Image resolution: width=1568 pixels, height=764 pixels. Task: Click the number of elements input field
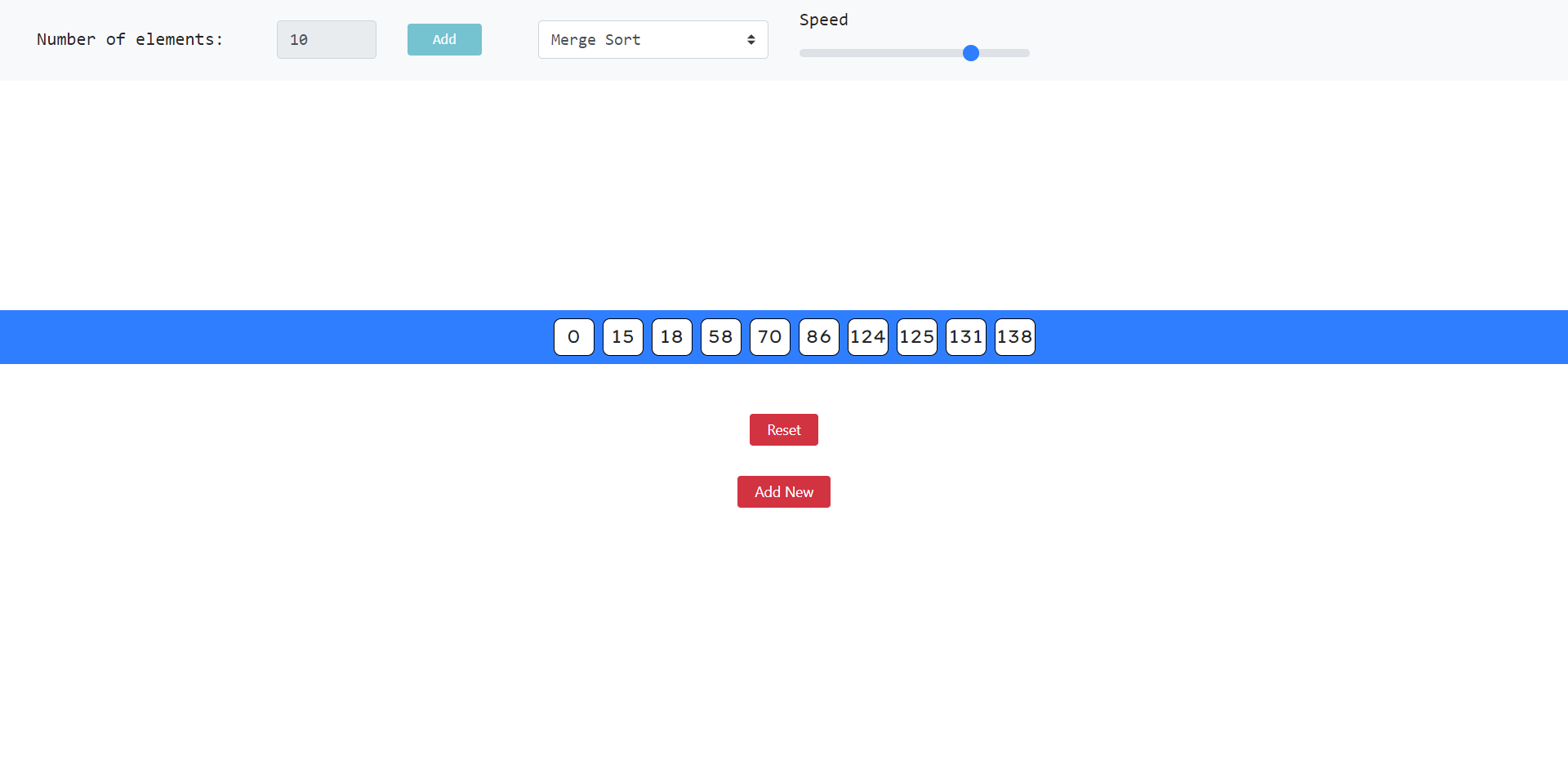click(327, 39)
